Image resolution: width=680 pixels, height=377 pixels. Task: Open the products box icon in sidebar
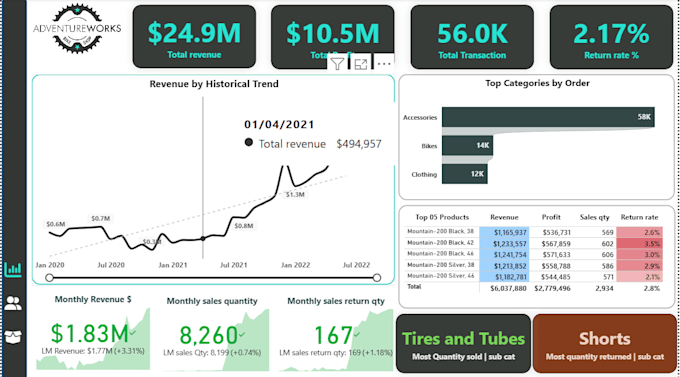(x=13, y=337)
